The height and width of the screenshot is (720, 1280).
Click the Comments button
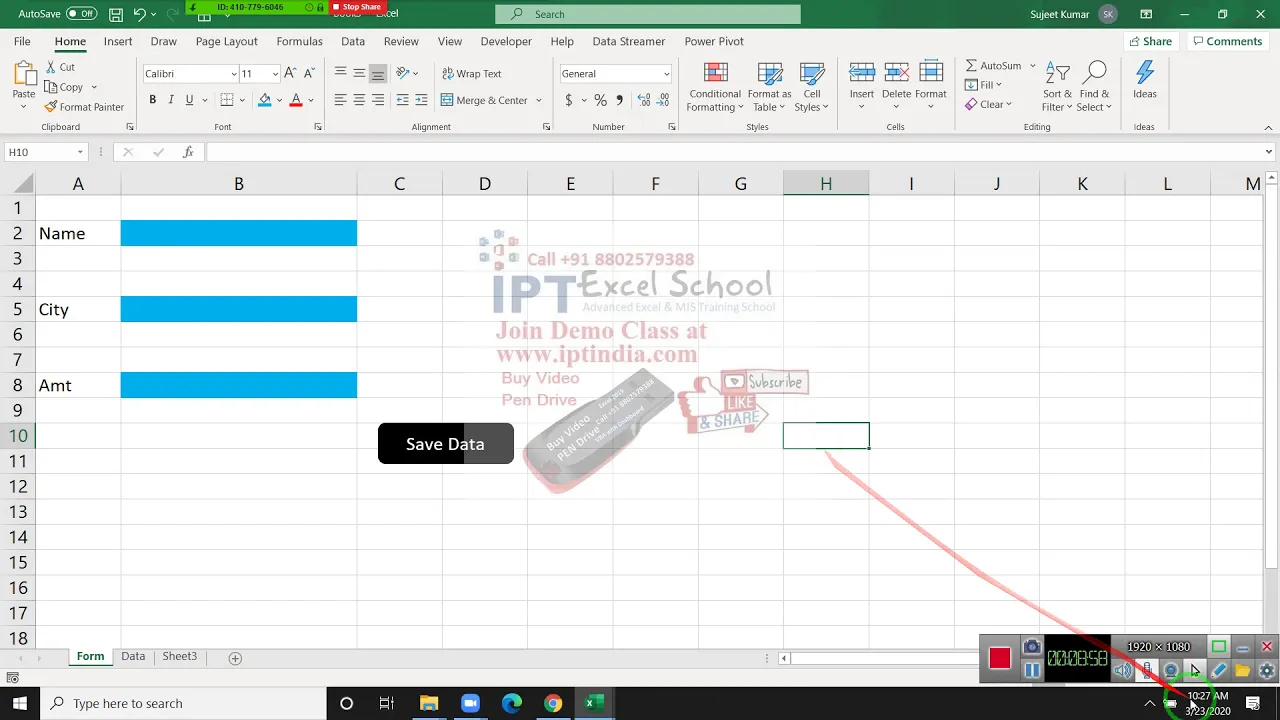point(1227,41)
